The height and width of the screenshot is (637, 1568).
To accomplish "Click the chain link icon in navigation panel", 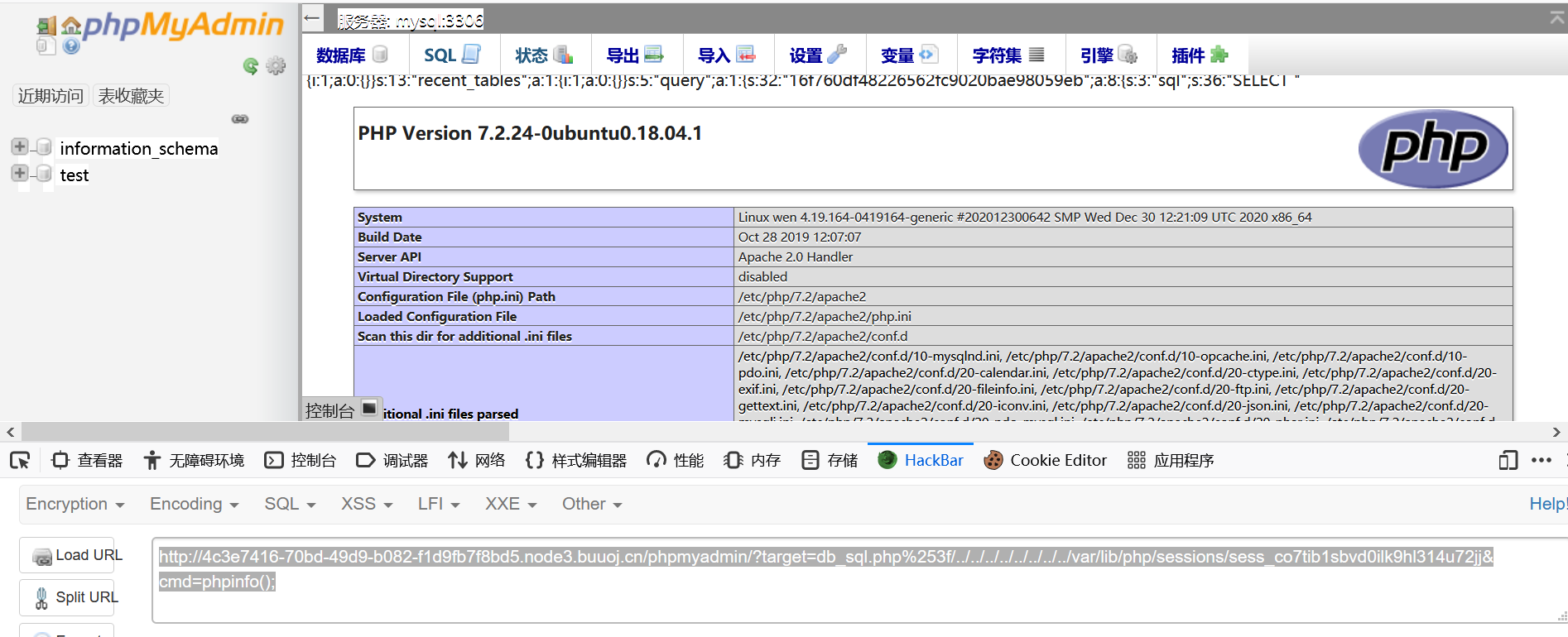I will pos(240,119).
